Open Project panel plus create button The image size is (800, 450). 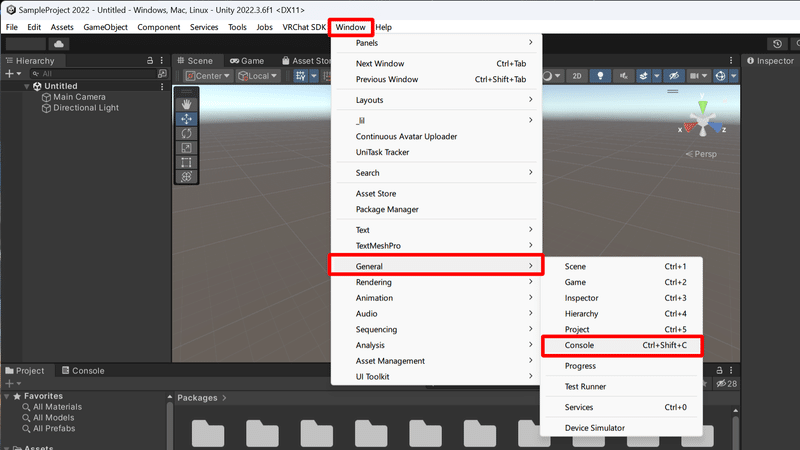[x=13, y=384]
